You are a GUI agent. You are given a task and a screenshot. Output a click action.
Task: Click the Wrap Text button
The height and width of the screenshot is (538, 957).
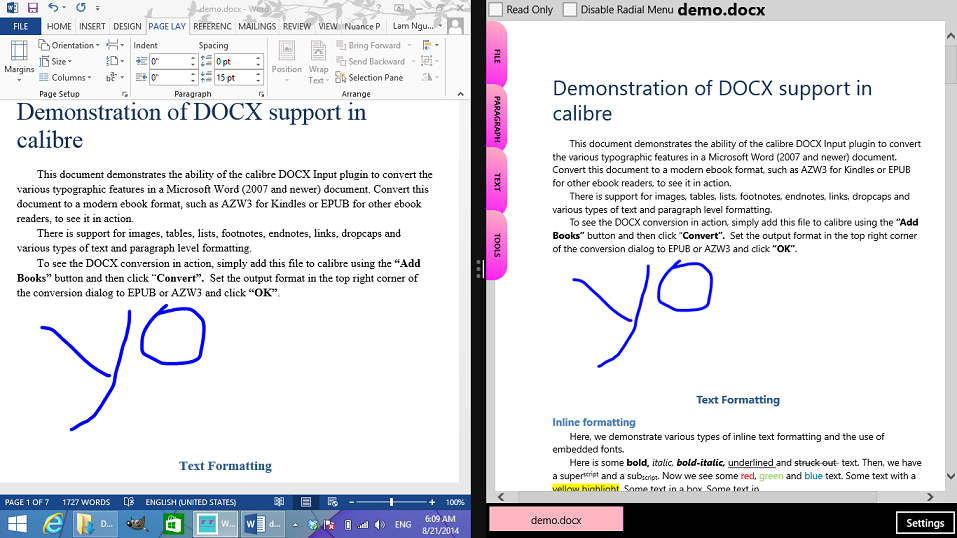click(318, 61)
